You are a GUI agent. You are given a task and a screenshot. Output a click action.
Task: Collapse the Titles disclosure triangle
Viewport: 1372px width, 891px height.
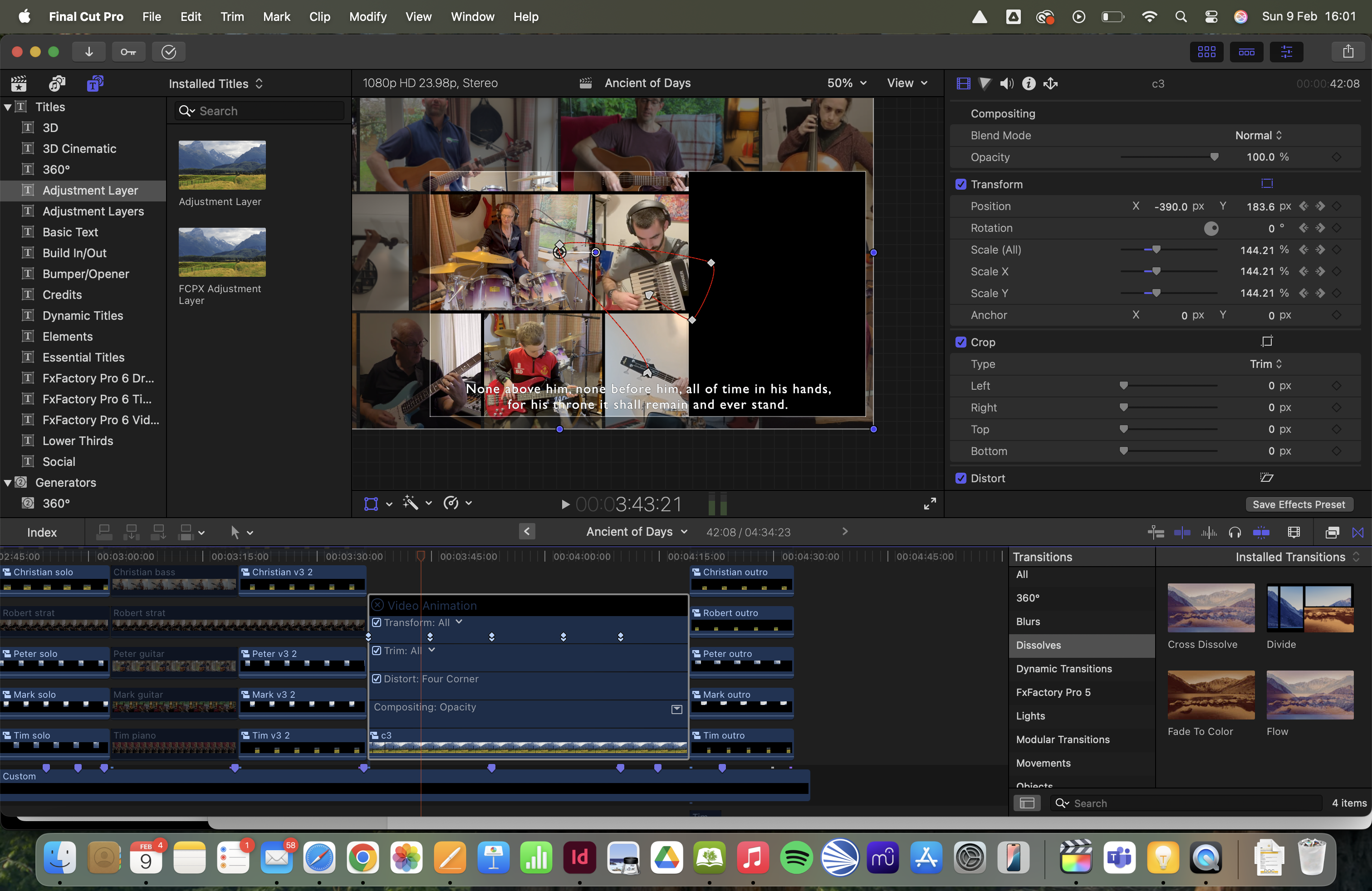(x=8, y=107)
